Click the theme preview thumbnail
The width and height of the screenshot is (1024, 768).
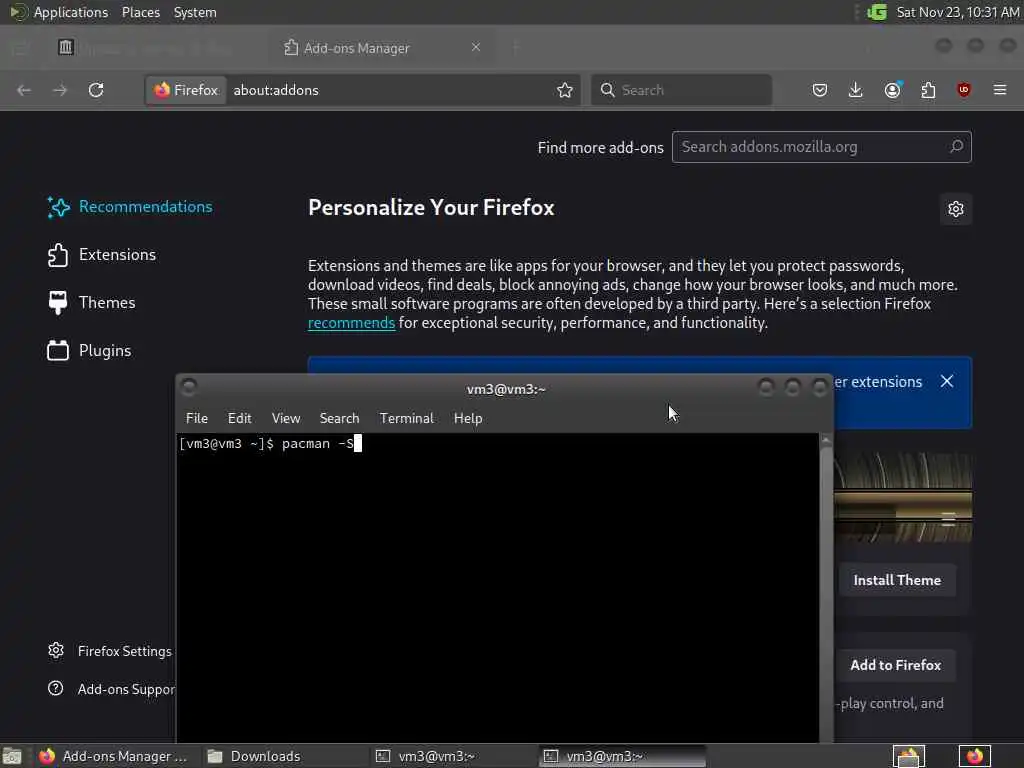pos(903,498)
